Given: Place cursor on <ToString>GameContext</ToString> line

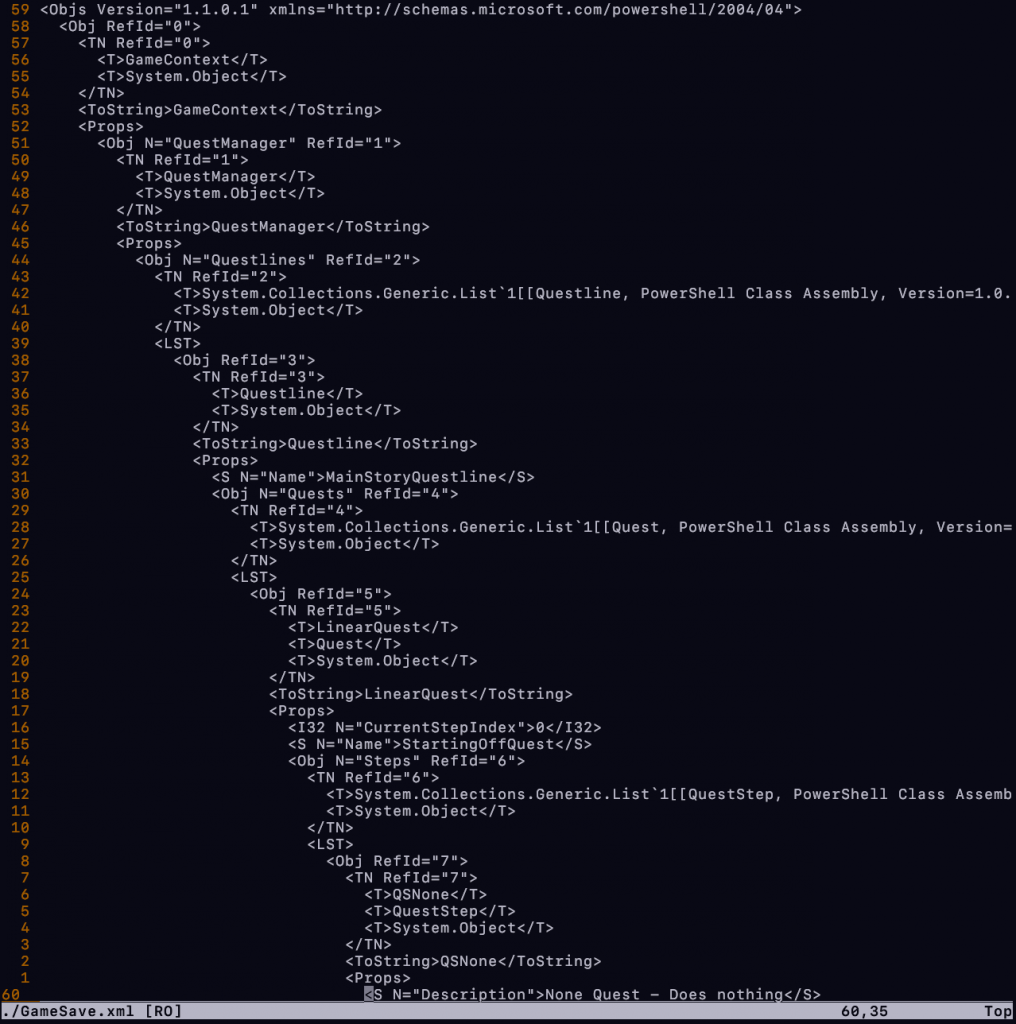Looking at the screenshot, I should [x=229, y=110].
